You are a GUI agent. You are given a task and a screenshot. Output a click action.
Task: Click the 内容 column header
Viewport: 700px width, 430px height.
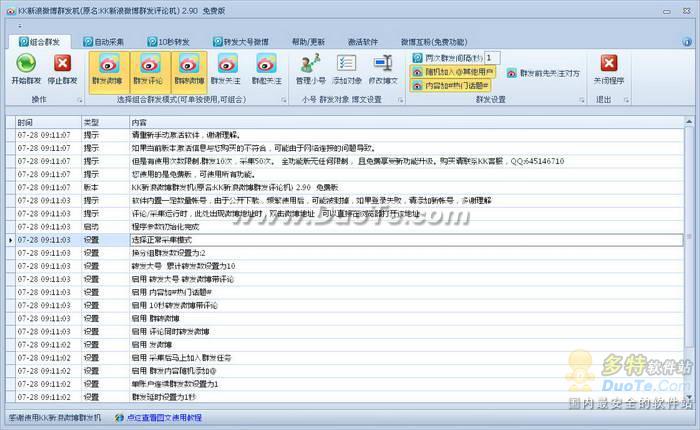point(406,122)
